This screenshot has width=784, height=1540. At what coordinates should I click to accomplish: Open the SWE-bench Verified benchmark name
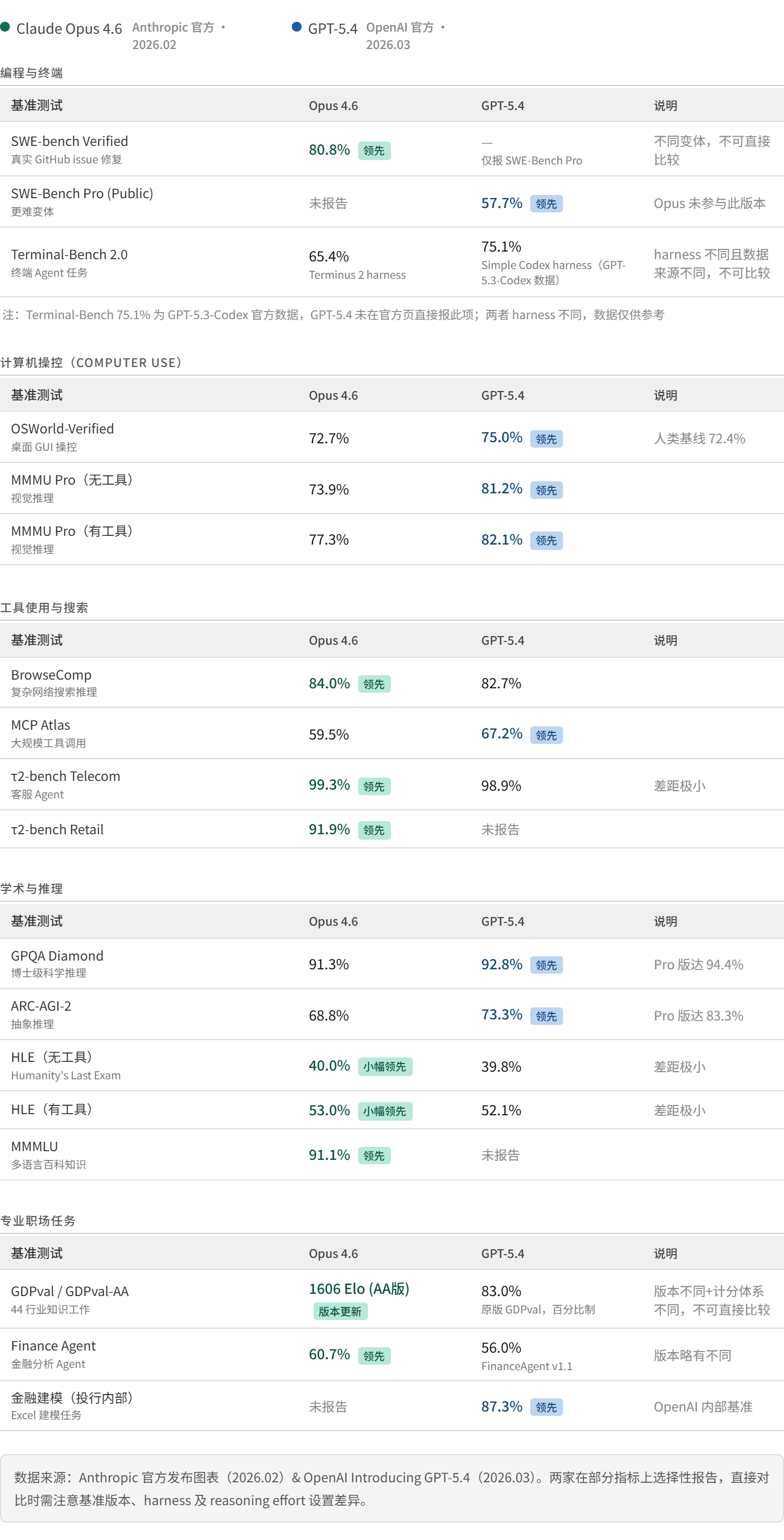point(69,141)
